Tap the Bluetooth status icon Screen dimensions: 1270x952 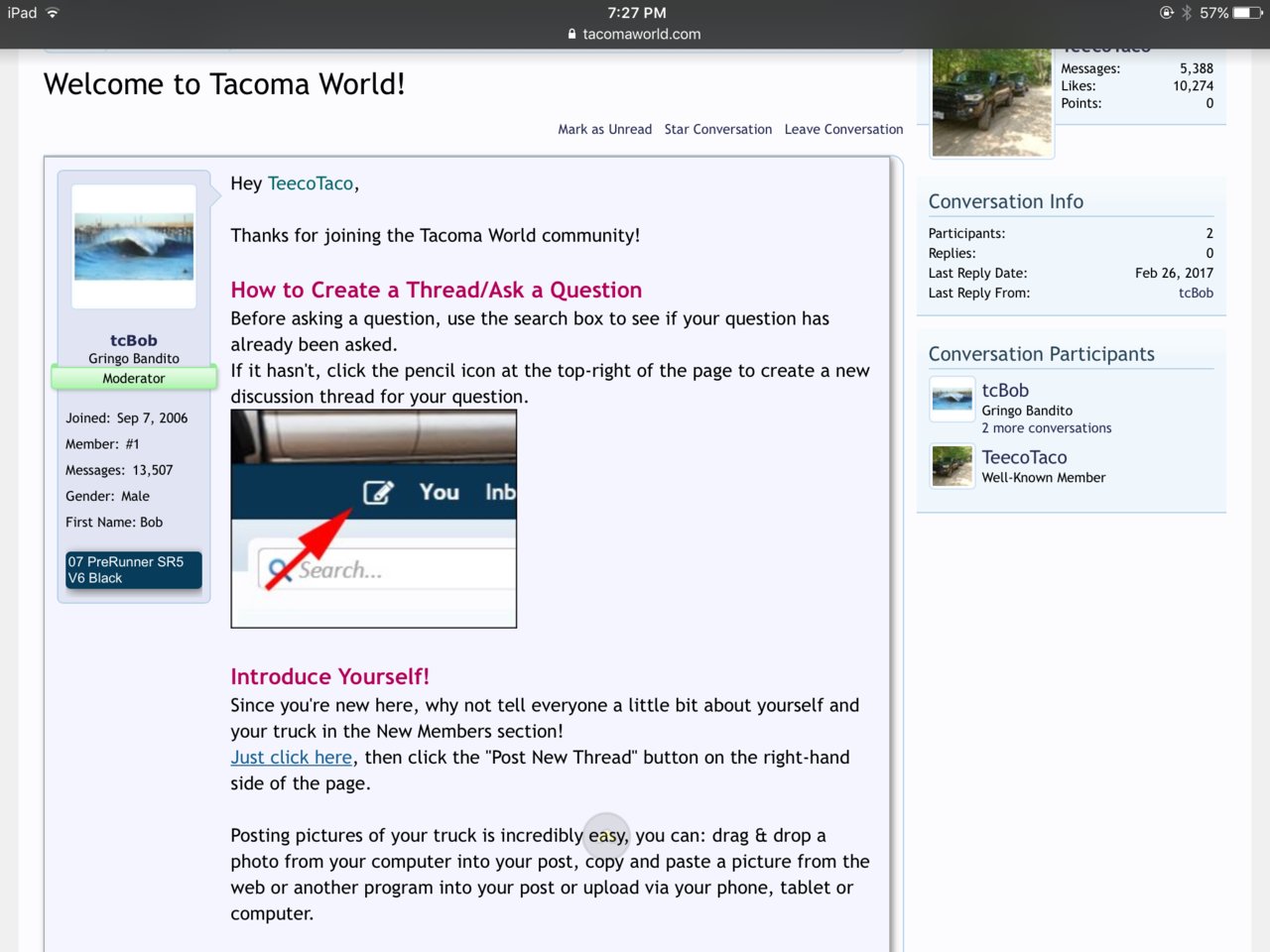(x=1187, y=13)
